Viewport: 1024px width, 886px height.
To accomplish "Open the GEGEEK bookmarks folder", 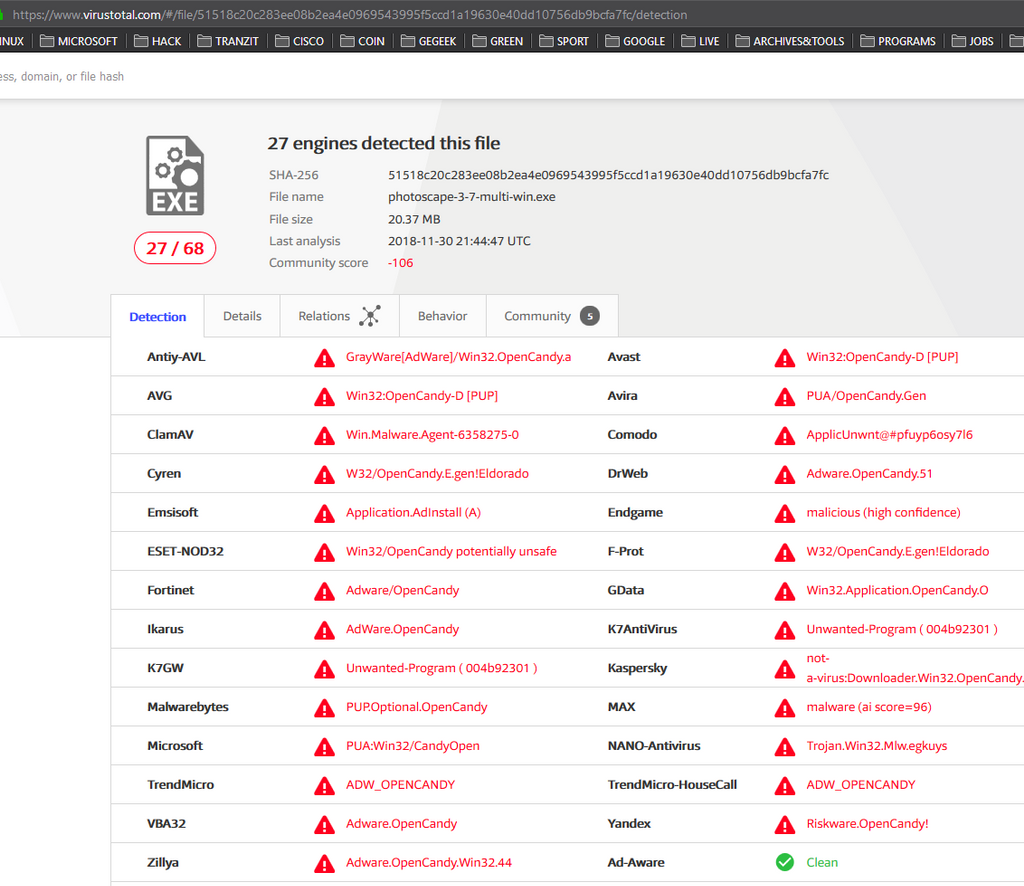I will tap(429, 41).
